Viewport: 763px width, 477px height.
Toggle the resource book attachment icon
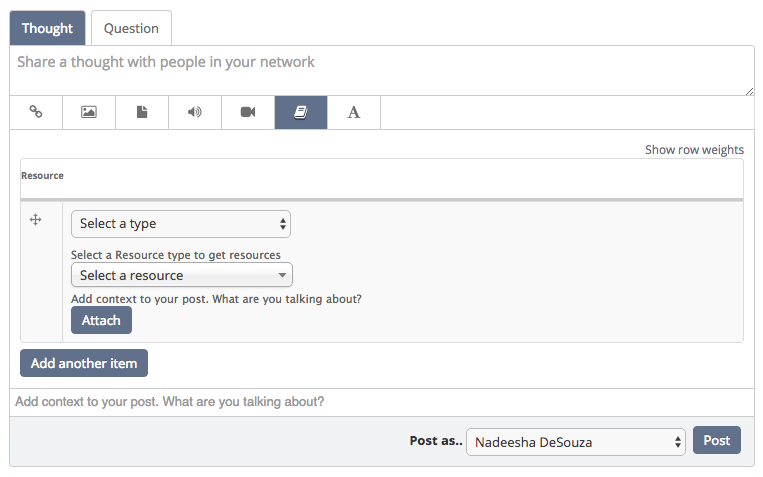pos(301,112)
